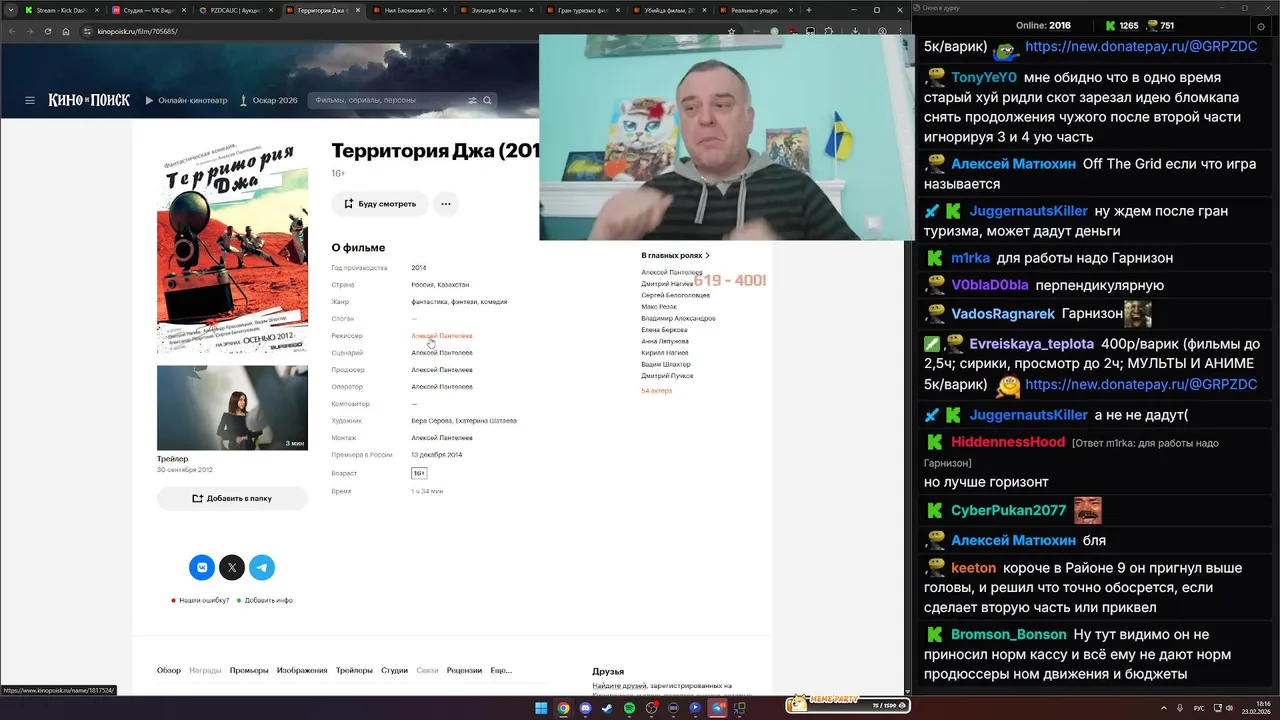Open the Изображения section tab
Screen dimensions: 1280x720
coord(302,670)
